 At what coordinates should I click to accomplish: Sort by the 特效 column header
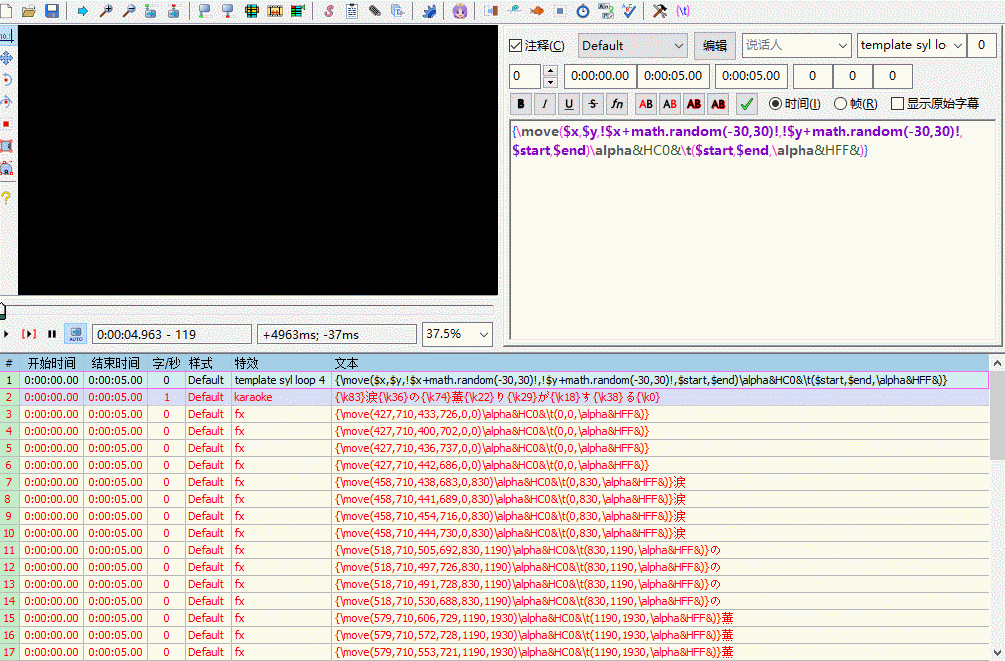tap(246, 363)
